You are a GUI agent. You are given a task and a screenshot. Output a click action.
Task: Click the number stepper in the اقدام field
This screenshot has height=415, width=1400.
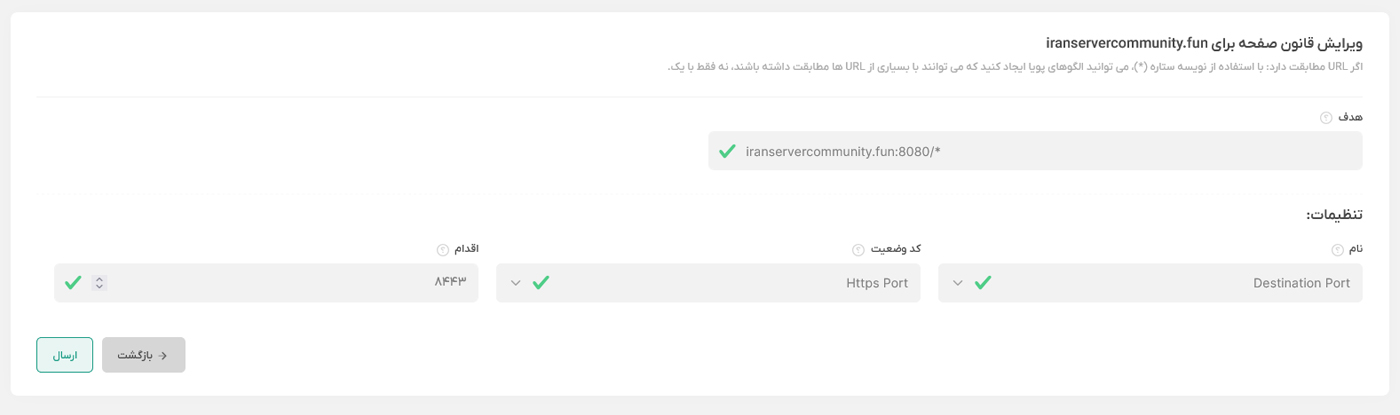point(99,283)
